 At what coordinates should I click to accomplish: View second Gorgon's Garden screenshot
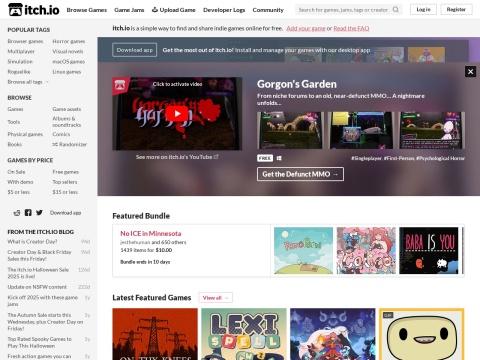point(361,130)
